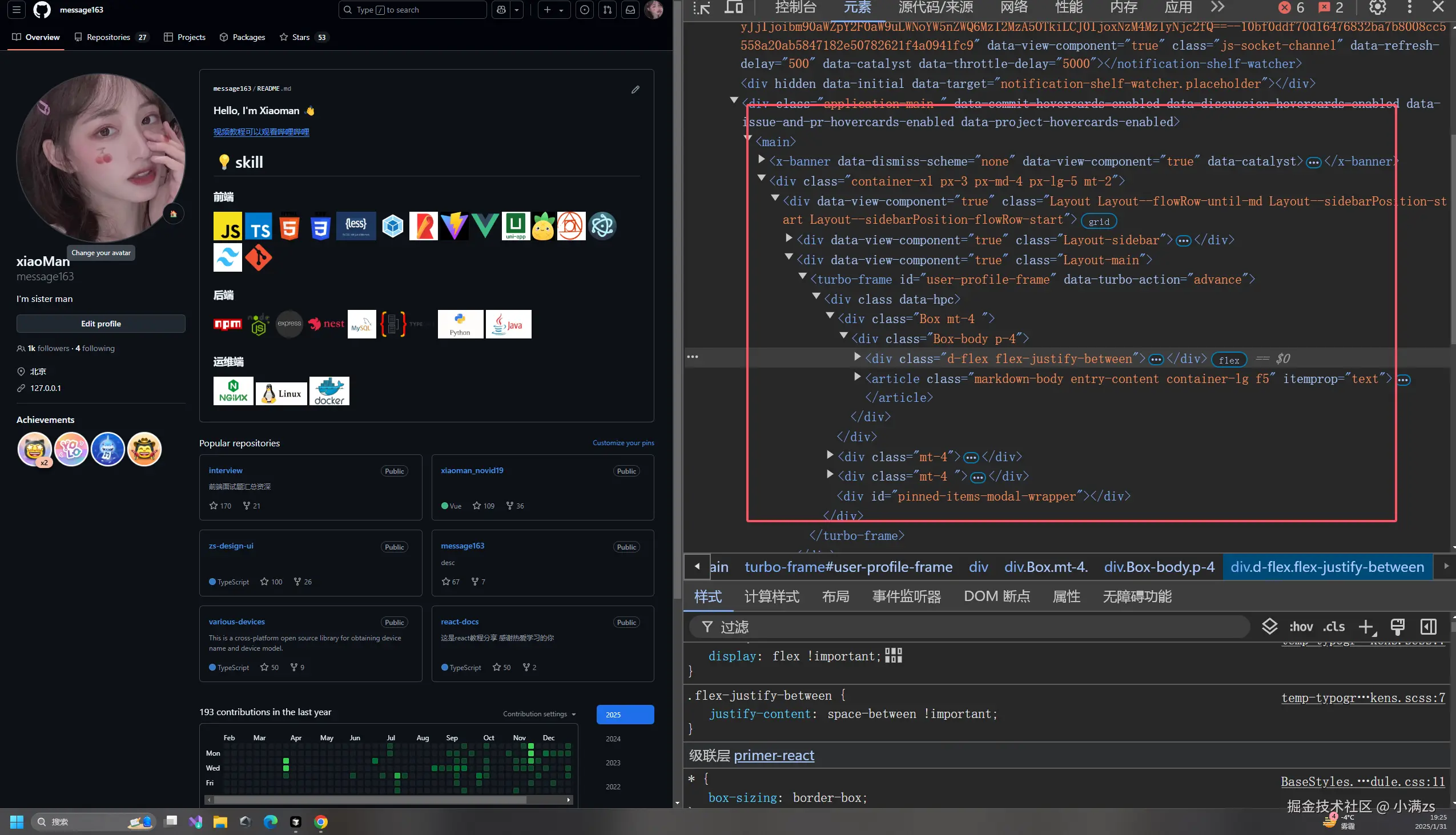Click the Edit profile button
Image resolution: width=1456 pixels, height=835 pixels.
(101, 324)
